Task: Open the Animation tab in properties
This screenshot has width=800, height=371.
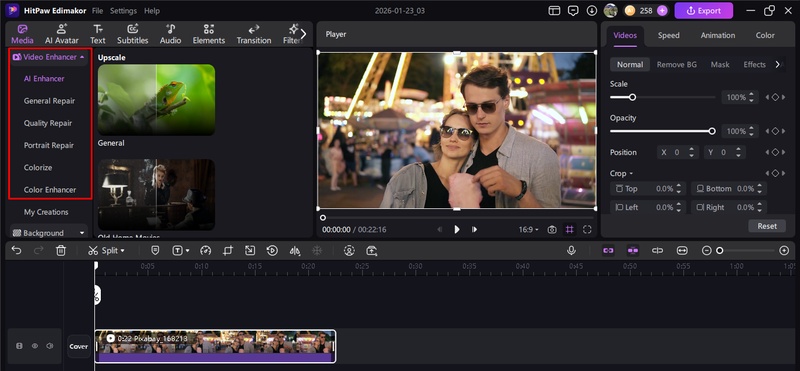Action: click(717, 35)
